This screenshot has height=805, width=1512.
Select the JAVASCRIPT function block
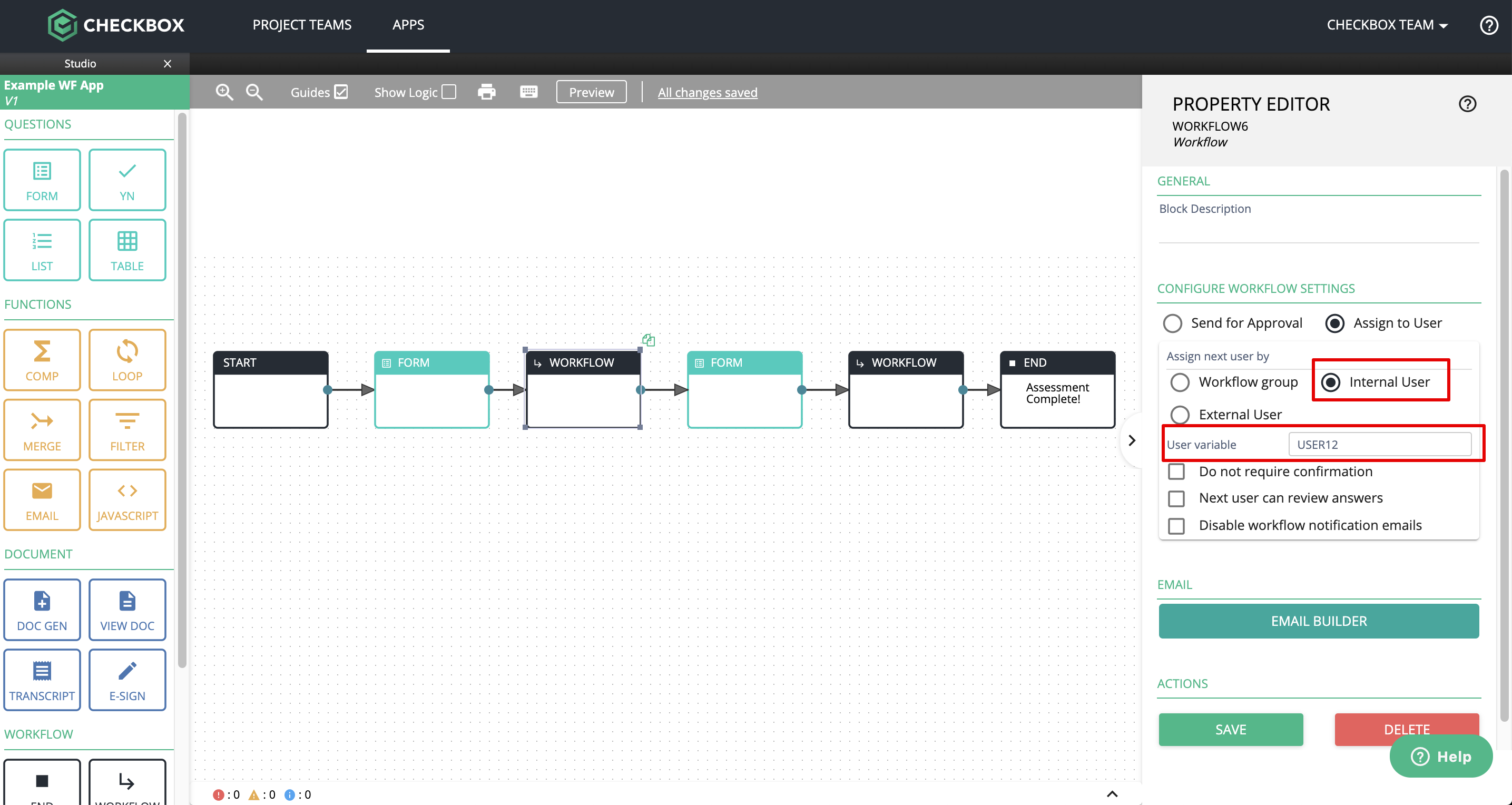click(127, 499)
